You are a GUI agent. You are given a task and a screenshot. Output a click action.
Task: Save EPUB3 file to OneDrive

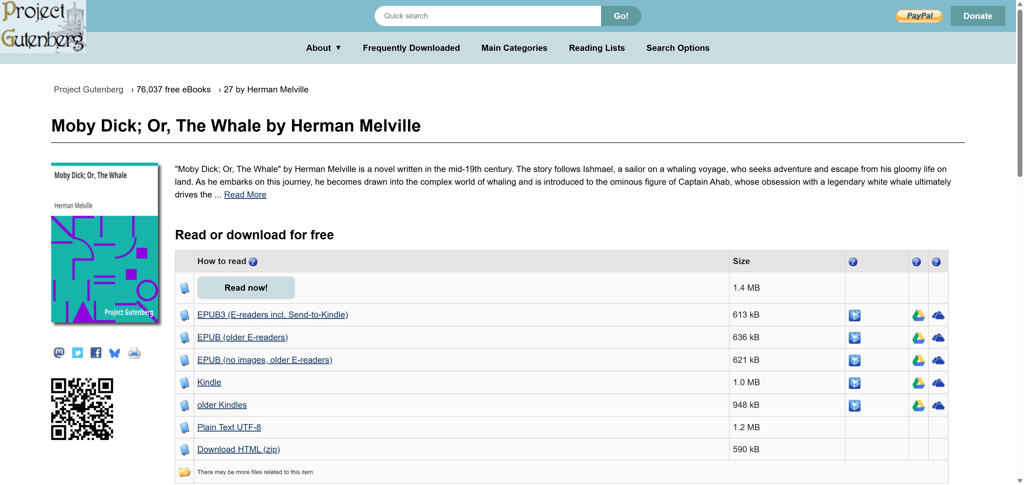pyautogui.click(x=938, y=315)
